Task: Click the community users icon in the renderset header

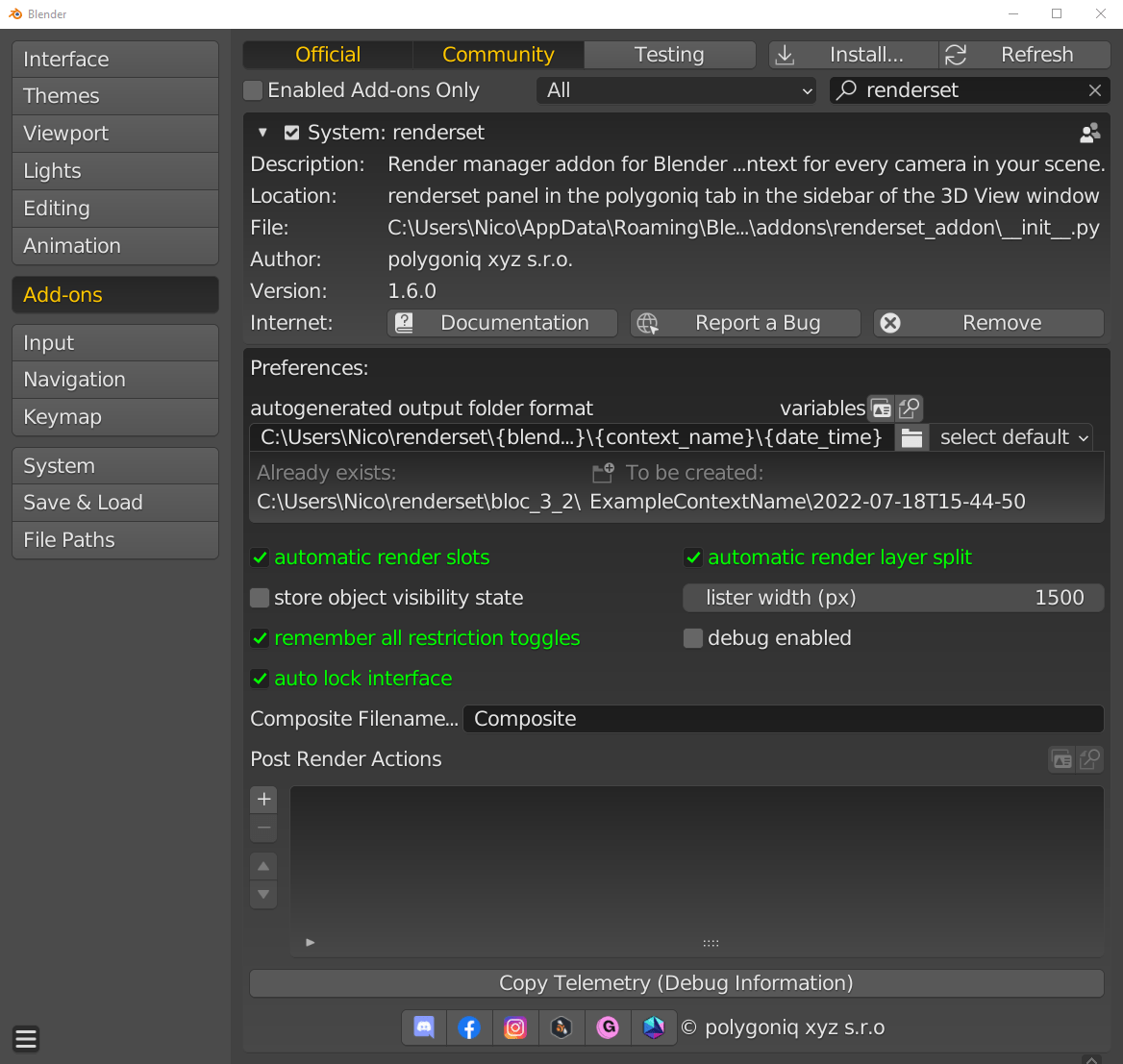Action: (x=1090, y=133)
